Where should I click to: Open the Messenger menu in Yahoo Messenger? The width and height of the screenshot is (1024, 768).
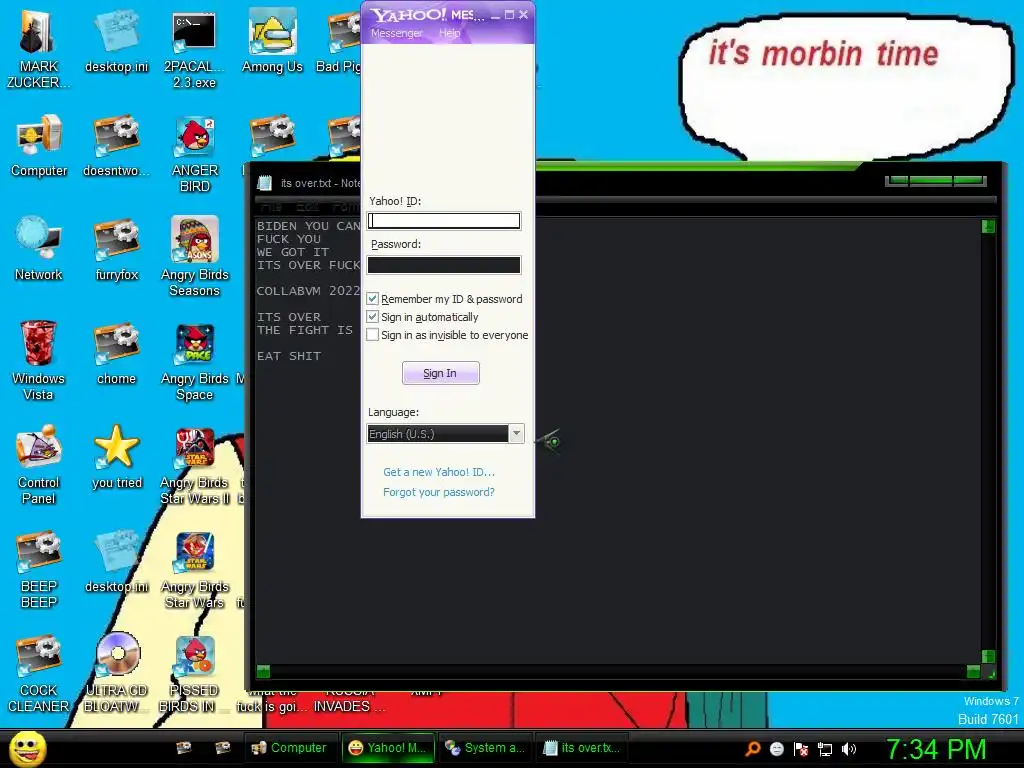(396, 33)
